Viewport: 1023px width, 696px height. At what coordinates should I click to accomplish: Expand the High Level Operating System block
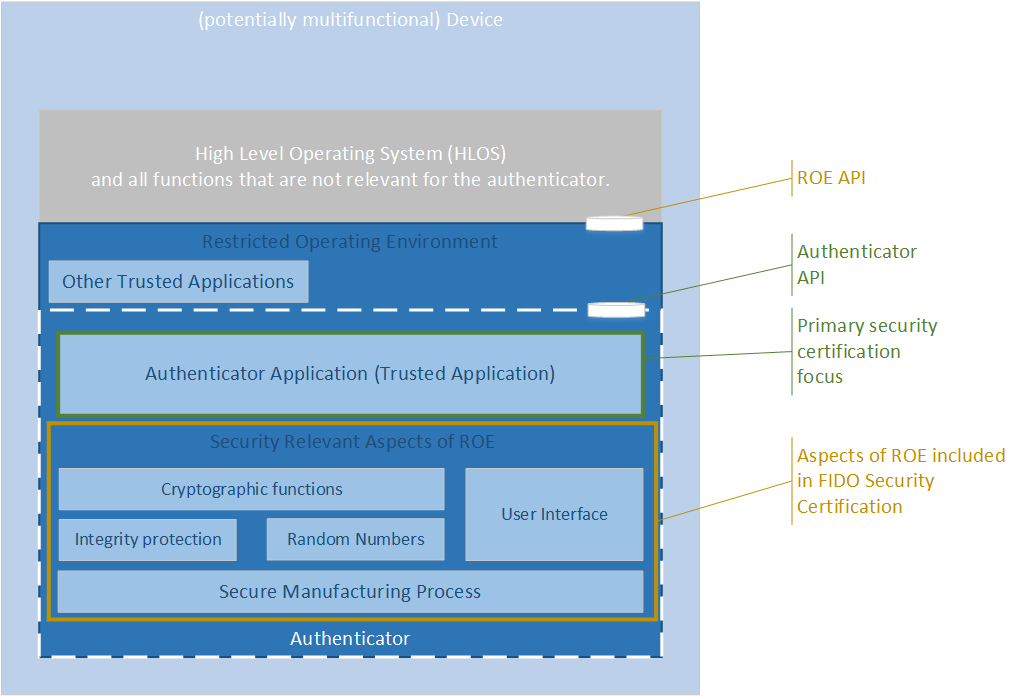coord(350,165)
